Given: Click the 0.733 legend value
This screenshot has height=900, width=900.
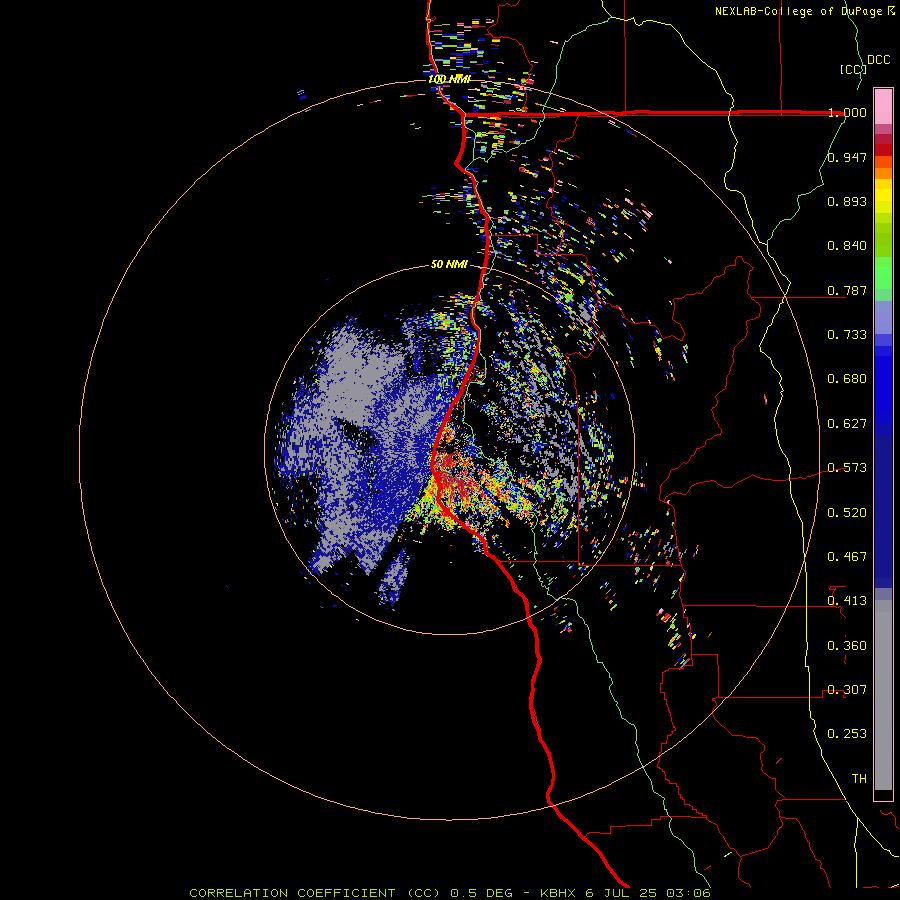Looking at the screenshot, I should (847, 335).
